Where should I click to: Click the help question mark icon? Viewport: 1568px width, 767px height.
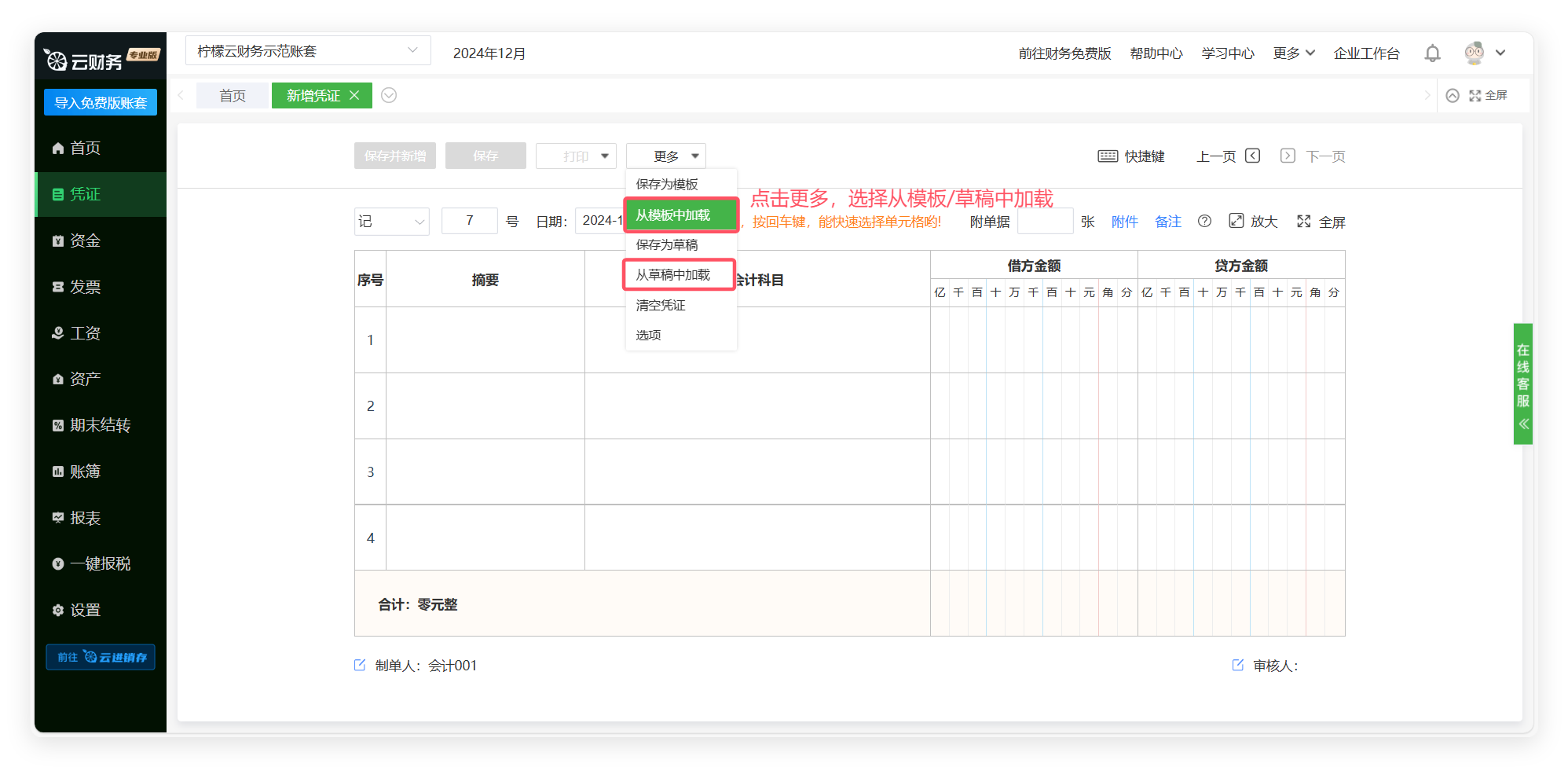pos(1204,222)
